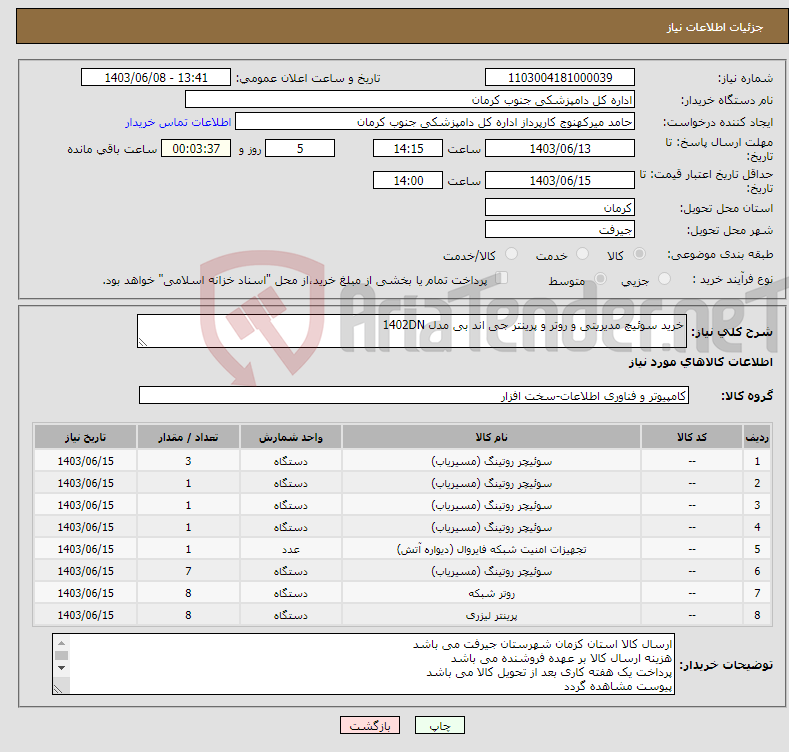Click unit عدد in row 5
This screenshot has height=752, width=789.
click(290, 549)
